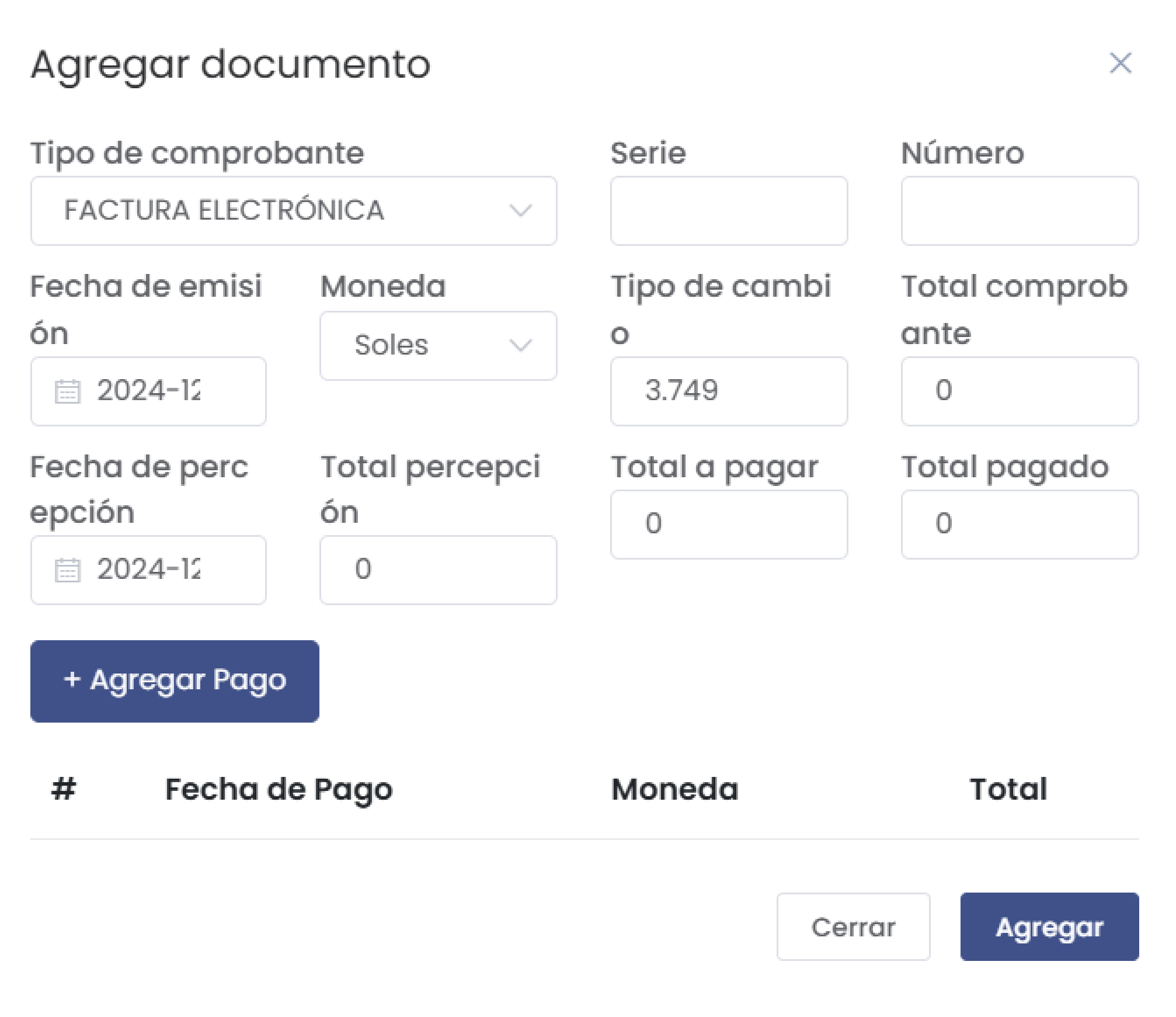Click the Fecha de Pago column header

279,789
